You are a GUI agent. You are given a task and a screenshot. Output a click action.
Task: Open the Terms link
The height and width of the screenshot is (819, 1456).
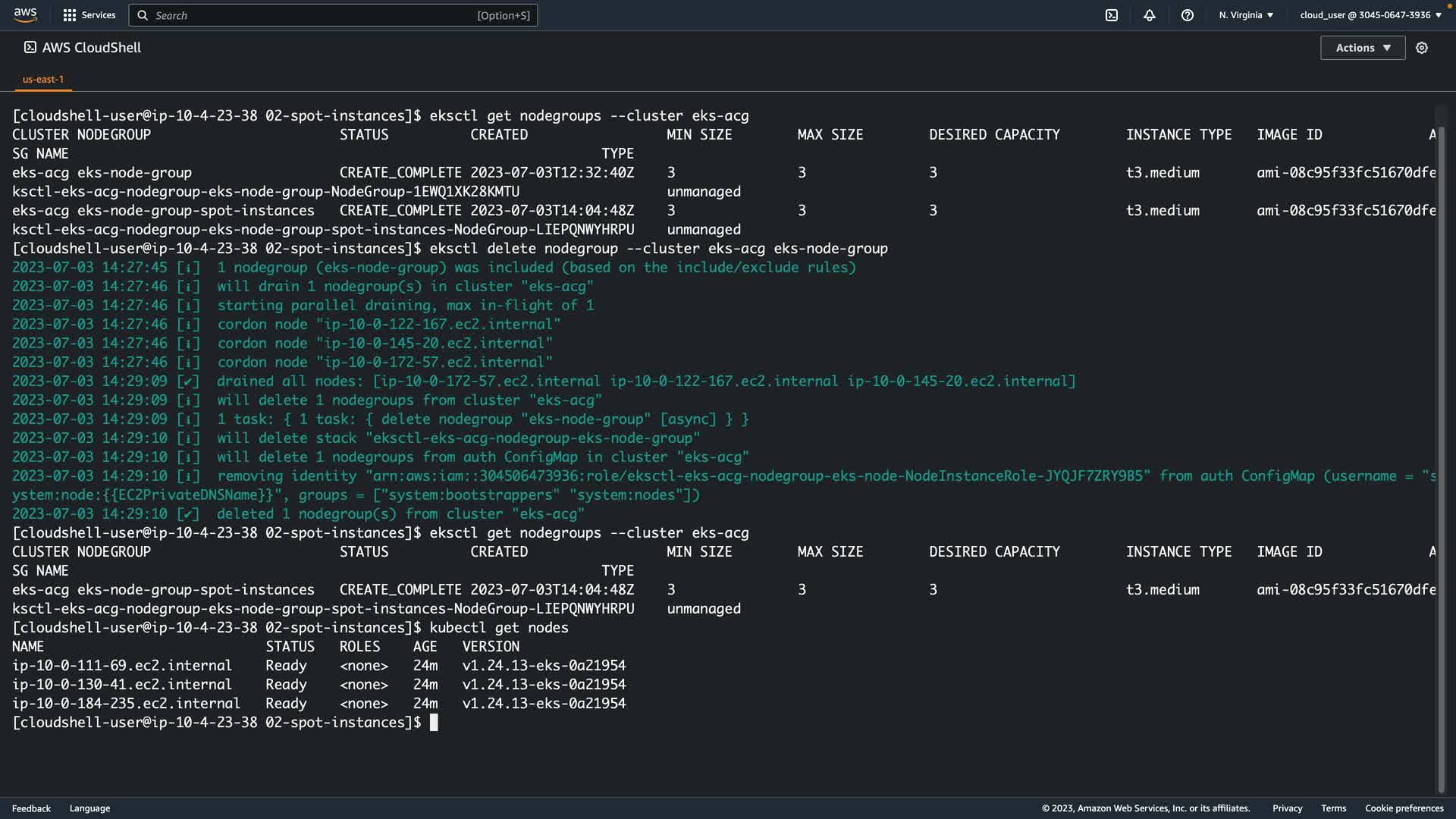(x=1333, y=808)
